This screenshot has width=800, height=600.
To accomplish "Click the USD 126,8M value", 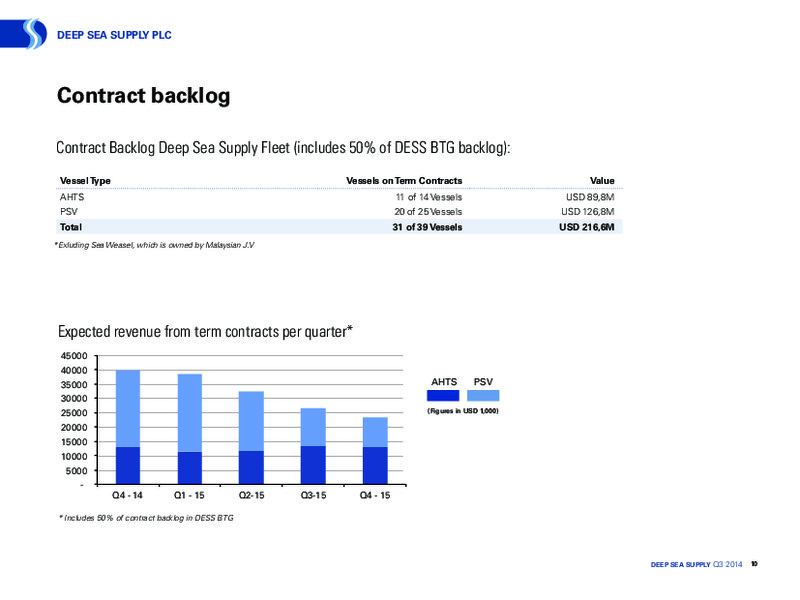I will click(x=588, y=211).
